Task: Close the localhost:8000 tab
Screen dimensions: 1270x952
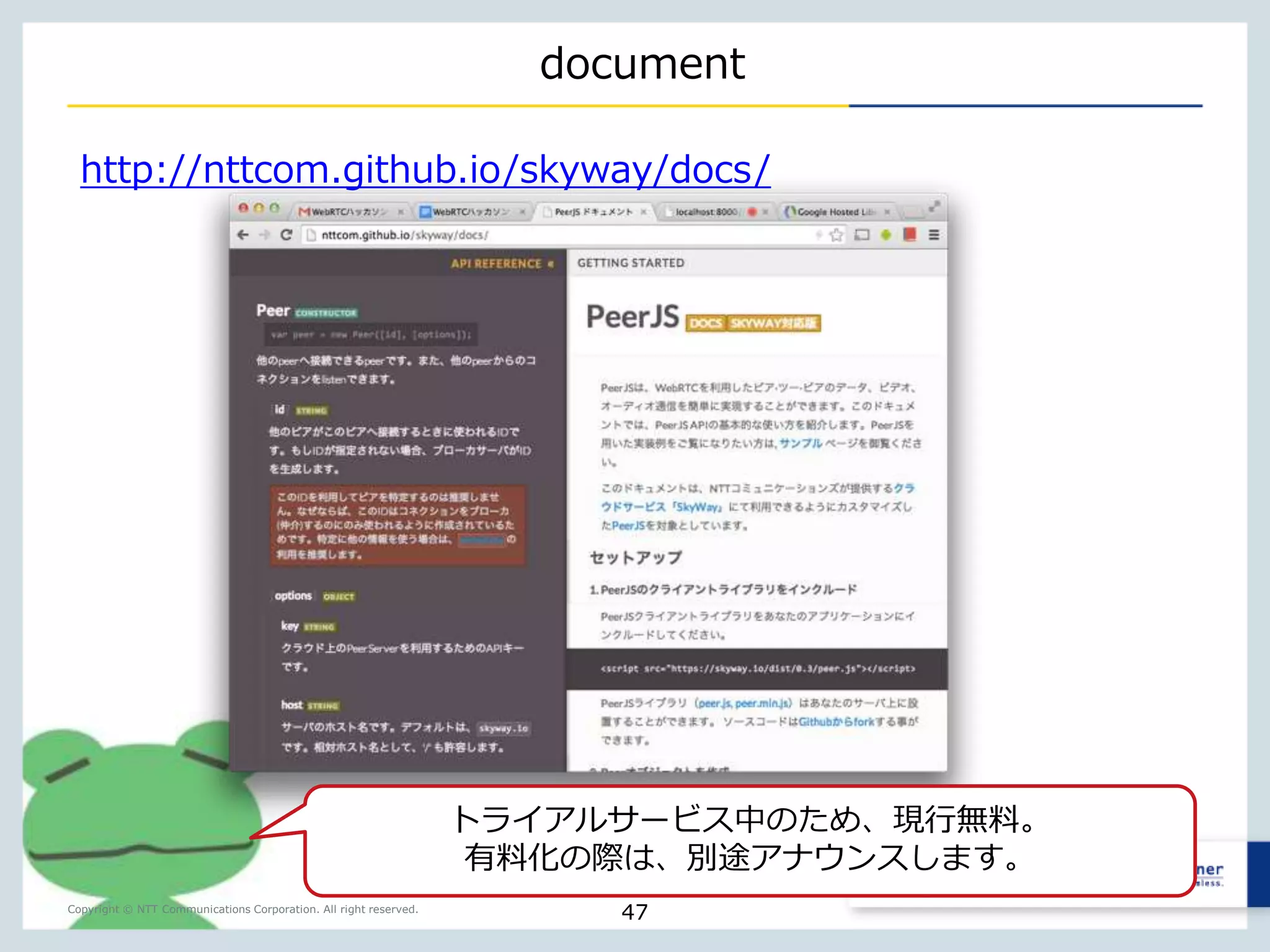Action: pyautogui.click(x=765, y=212)
